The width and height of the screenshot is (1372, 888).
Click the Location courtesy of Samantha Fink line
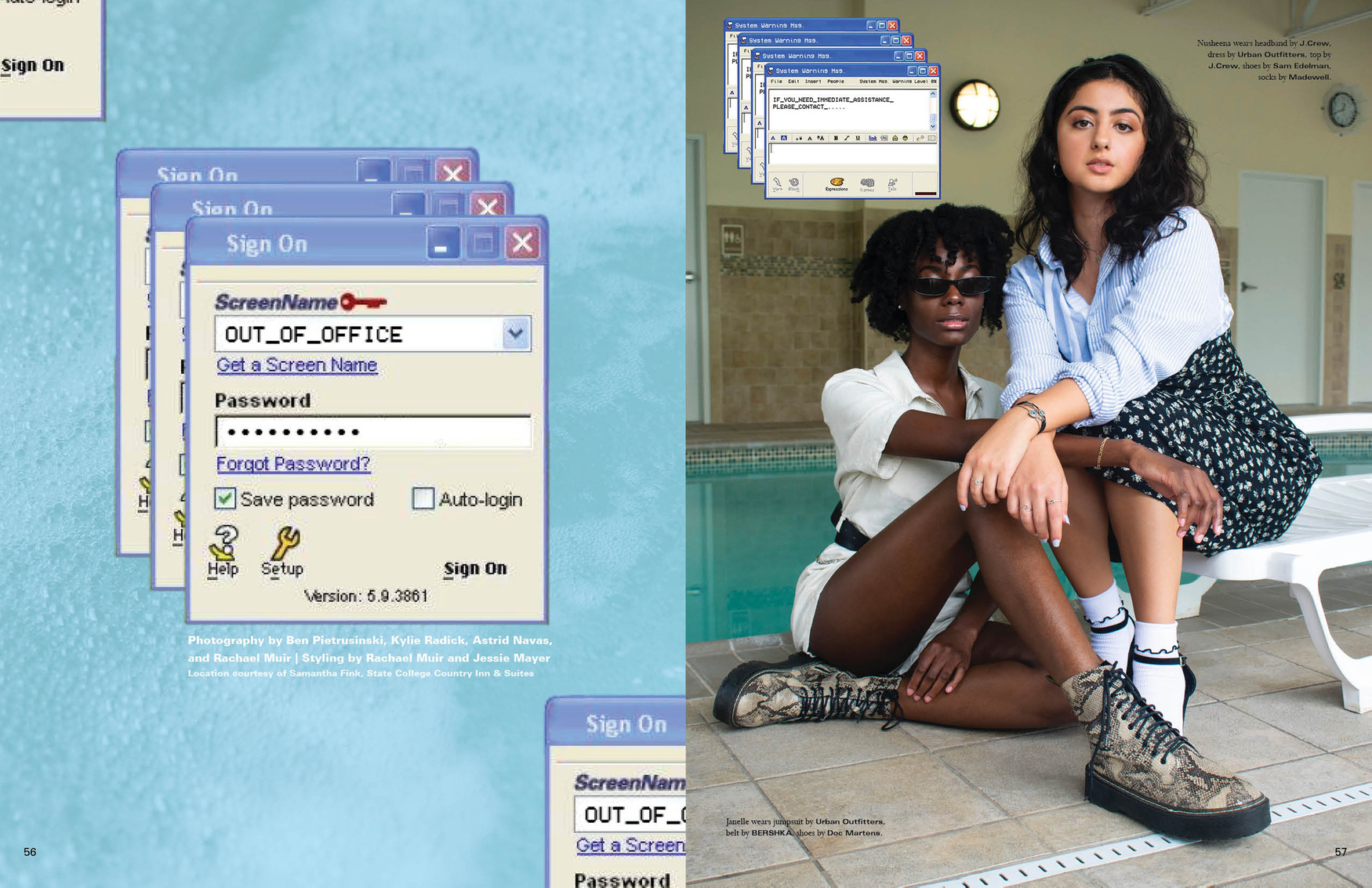click(x=361, y=673)
